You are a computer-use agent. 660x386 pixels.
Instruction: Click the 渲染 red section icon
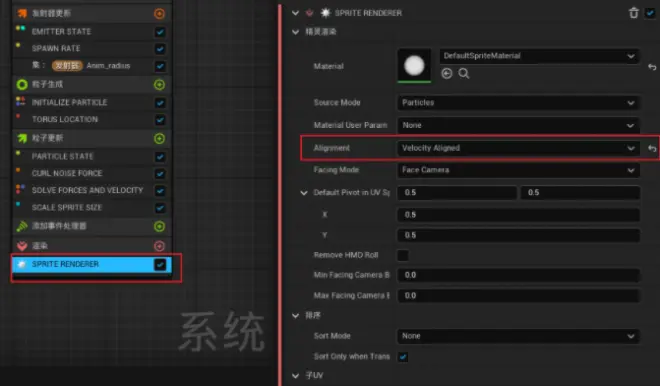click(x=21, y=246)
